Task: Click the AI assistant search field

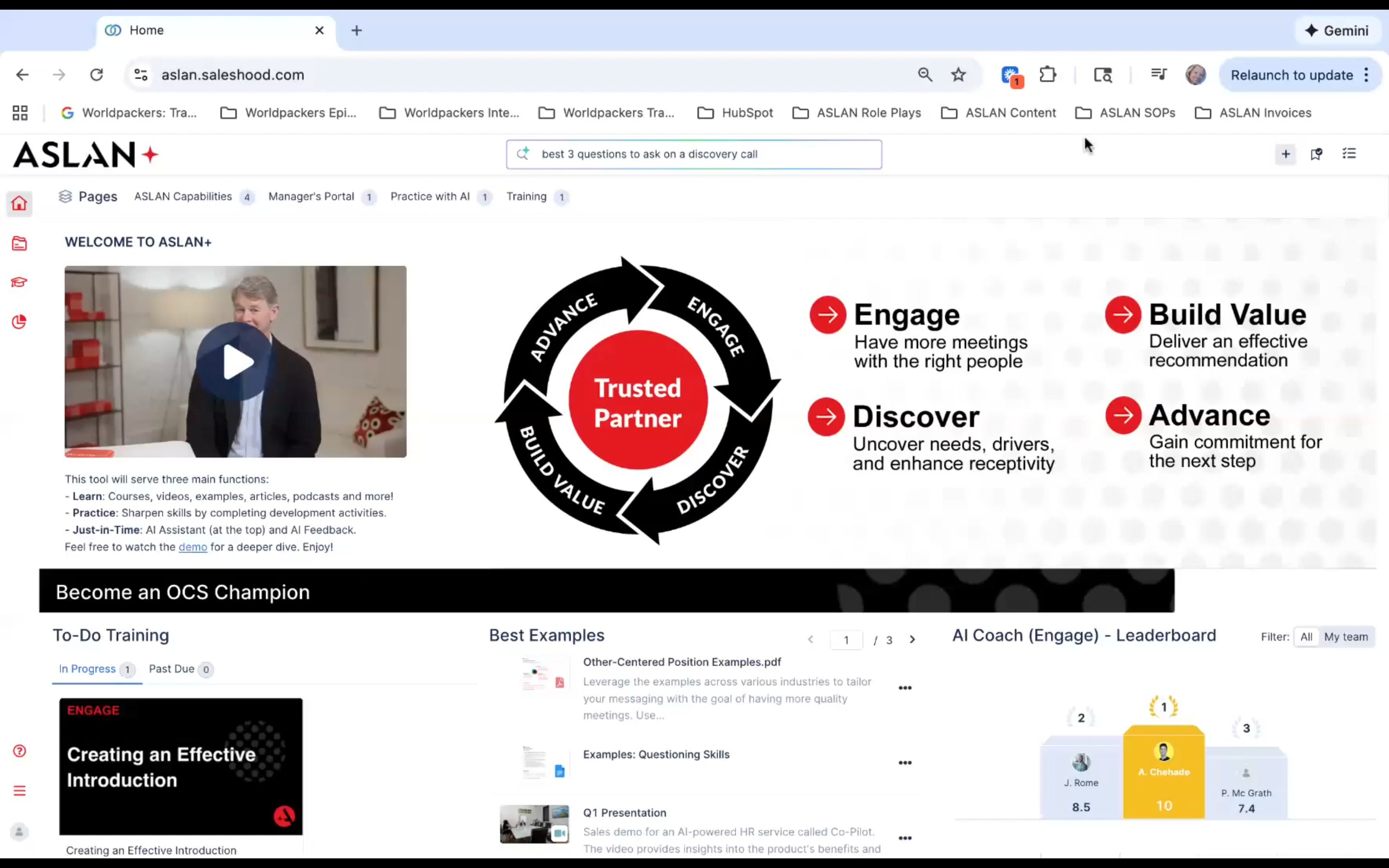Action: click(x=694, y=154)
